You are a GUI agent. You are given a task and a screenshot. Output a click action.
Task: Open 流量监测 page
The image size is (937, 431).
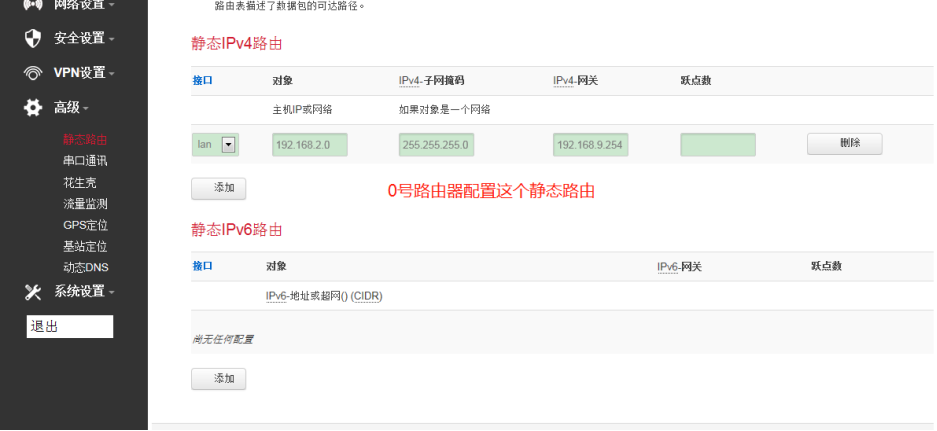point(85,203)
